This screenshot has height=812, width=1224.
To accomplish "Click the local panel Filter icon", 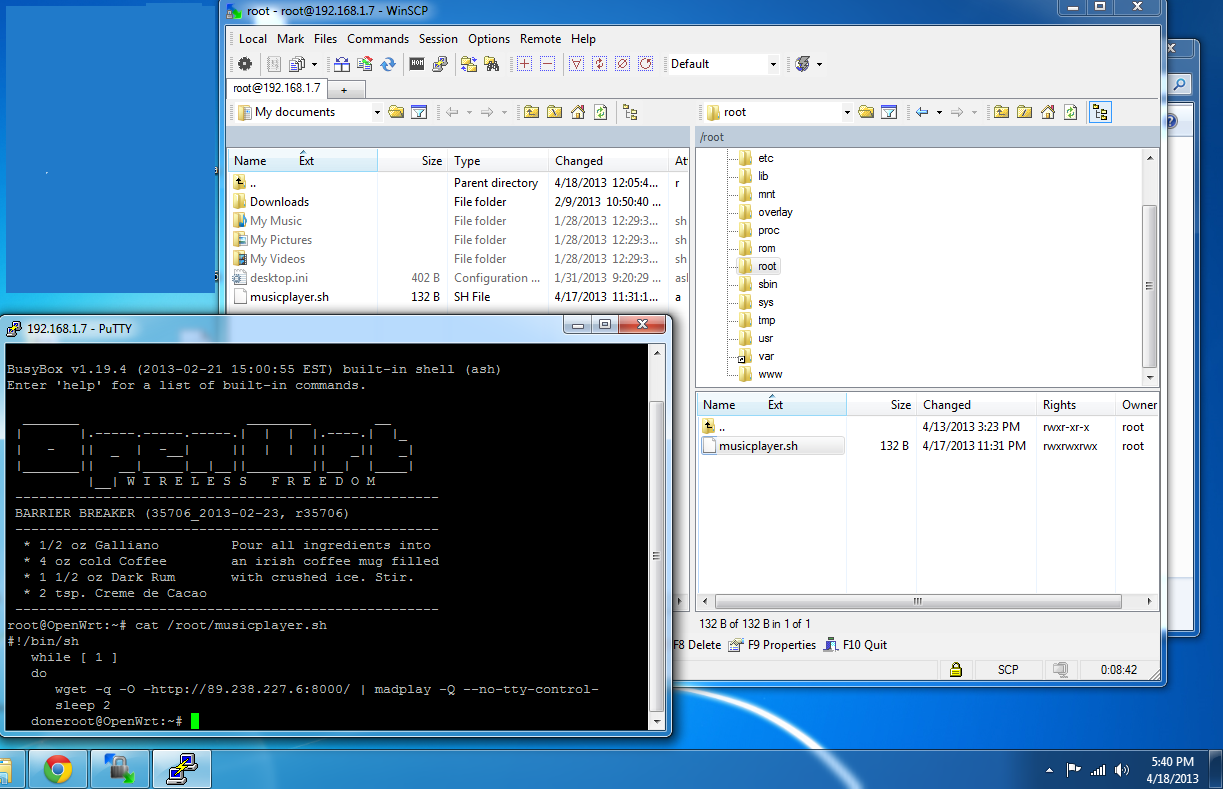I will tap(419, 112).
